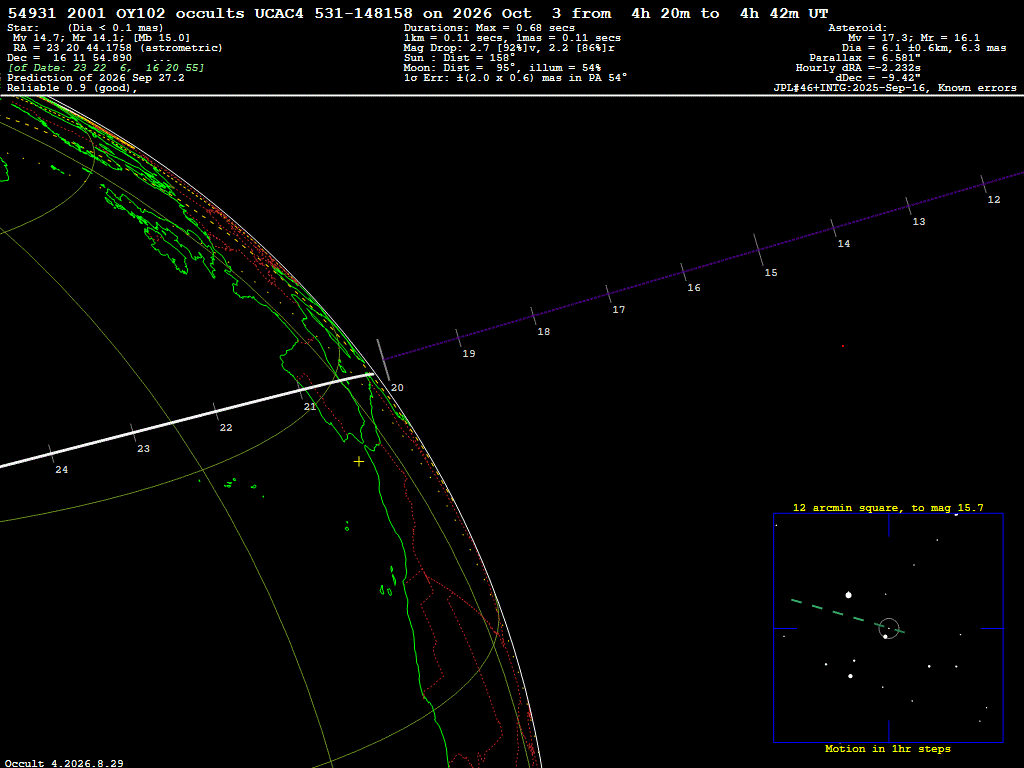Click the hour 17 tick label
The image size is (1024, 768).
tap(618, 310)
